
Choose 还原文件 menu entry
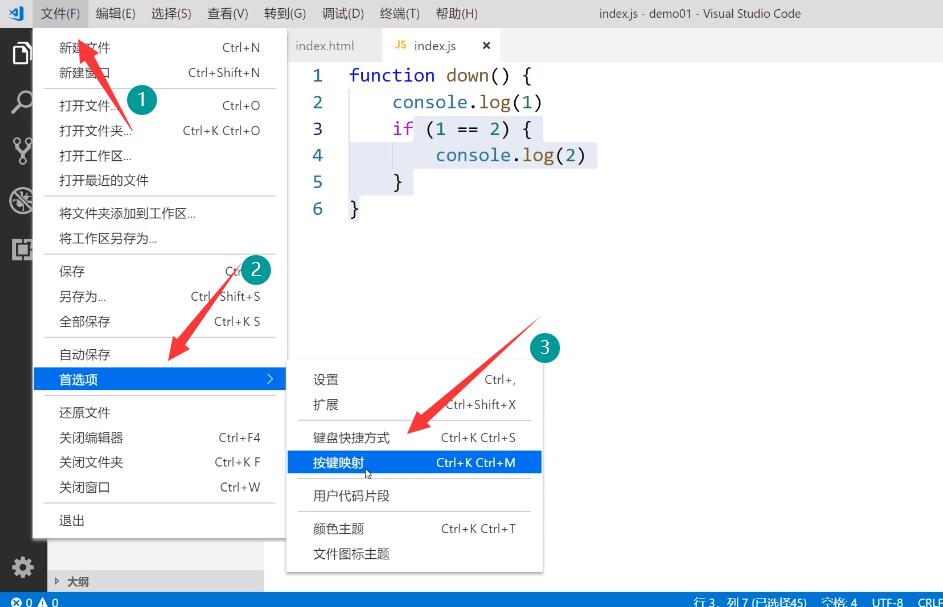(159, 413)
